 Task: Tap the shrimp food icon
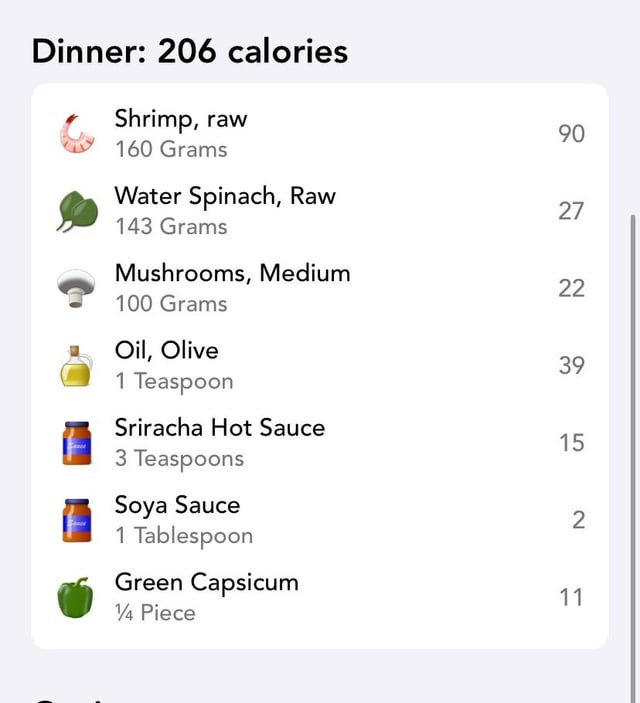coord(77,134)
